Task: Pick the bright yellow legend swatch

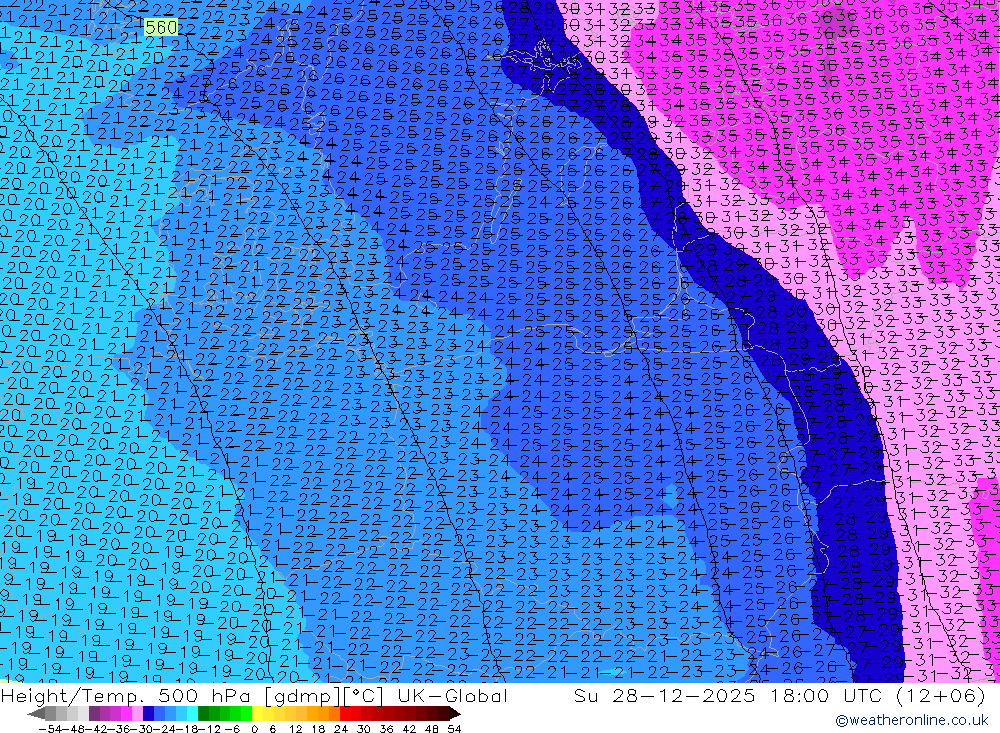Action: tap(258, 714)
